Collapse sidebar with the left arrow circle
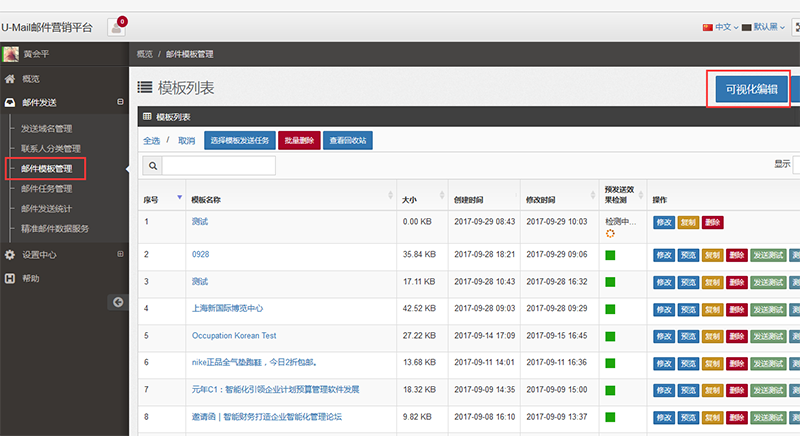The image size is (800, 436). (117, 301)
